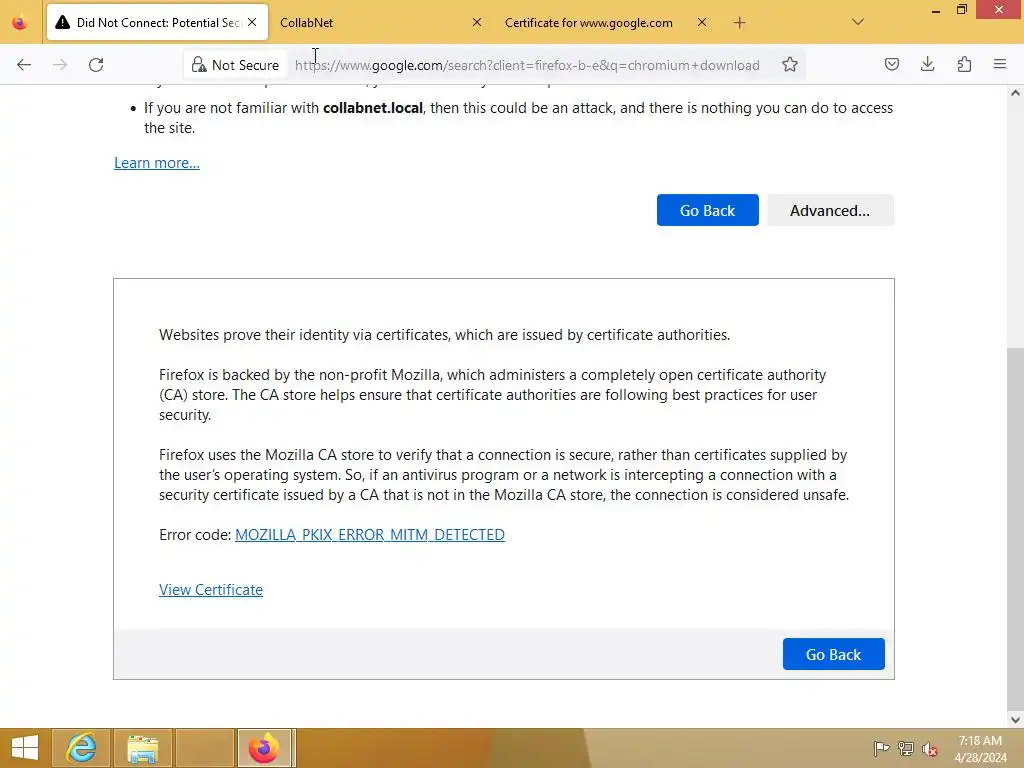1024x768 pixels.
Task: Open the Save to Pocket icon
Action: click(891, 64)
